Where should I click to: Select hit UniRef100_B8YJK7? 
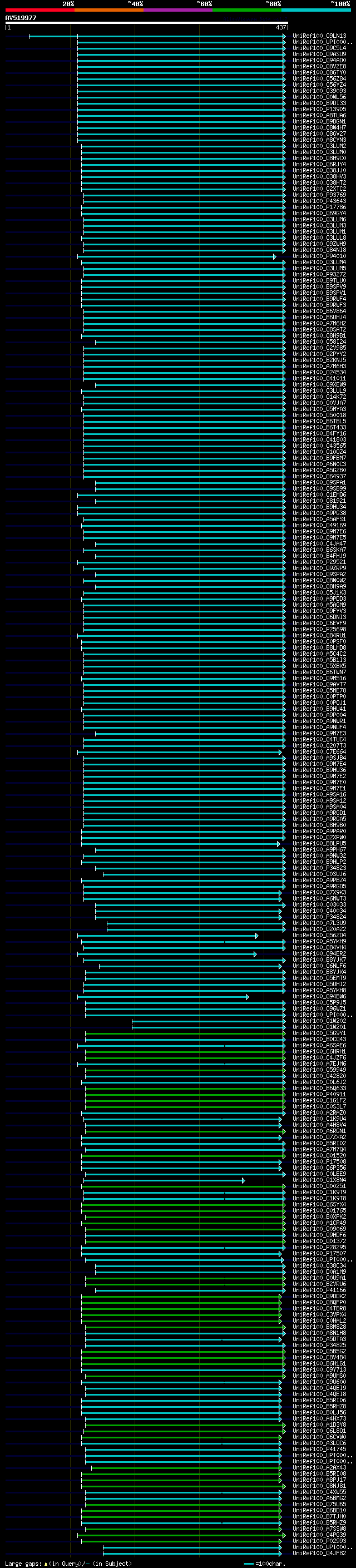point(319,960)
